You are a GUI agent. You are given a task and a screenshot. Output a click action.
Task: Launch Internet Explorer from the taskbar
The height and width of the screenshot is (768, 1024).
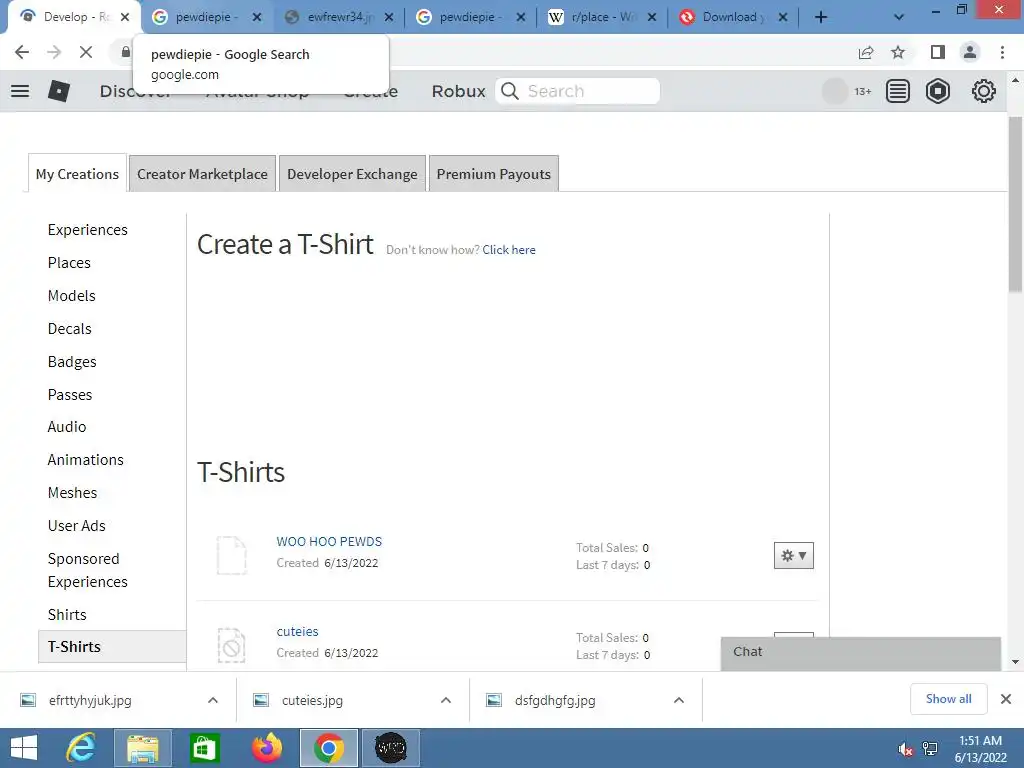point(81,748)
